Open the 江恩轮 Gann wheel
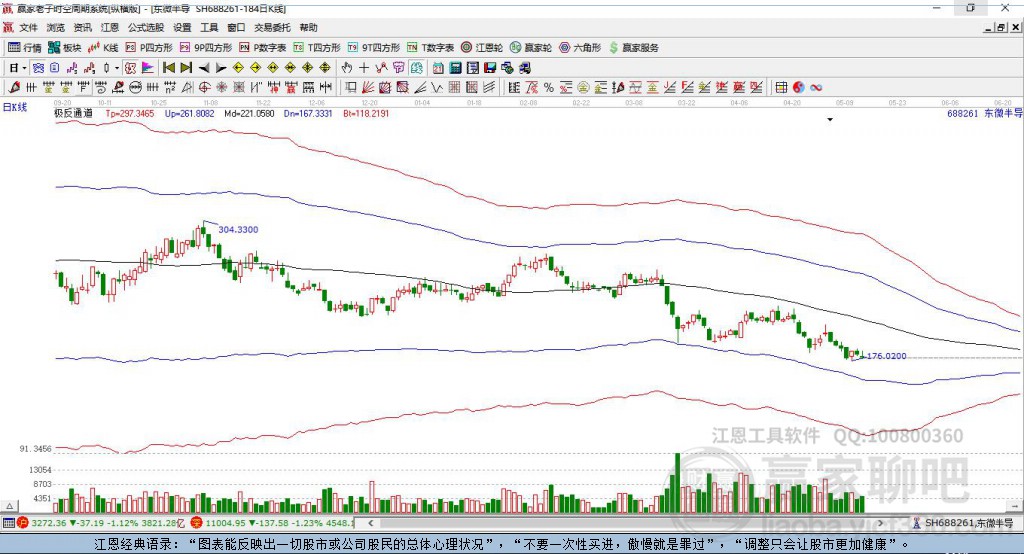This screenshot has height=554, width=1024. (x=482, y=48)
